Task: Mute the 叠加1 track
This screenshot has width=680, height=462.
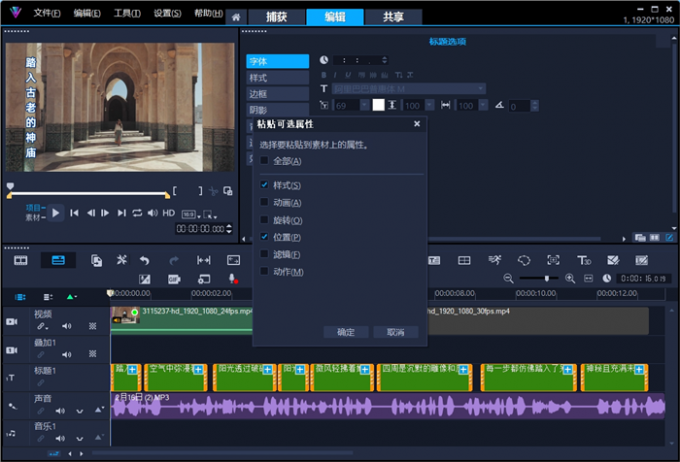Action: [x=66, y=354]
